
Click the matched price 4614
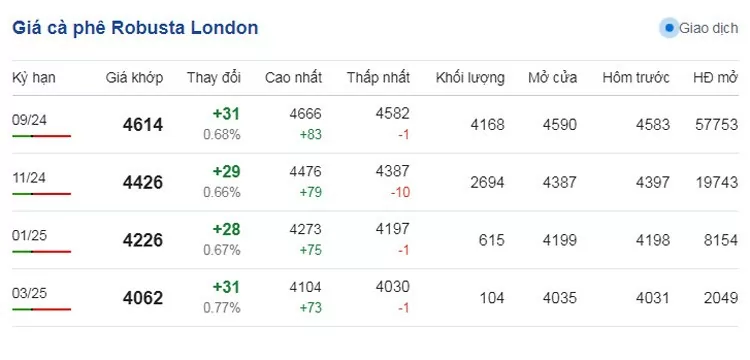(143, 125)
